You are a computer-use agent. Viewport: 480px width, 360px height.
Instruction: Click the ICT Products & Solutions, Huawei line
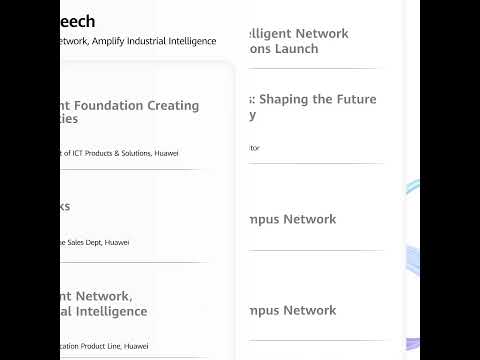pyautogui.click(x=119, y=153)
